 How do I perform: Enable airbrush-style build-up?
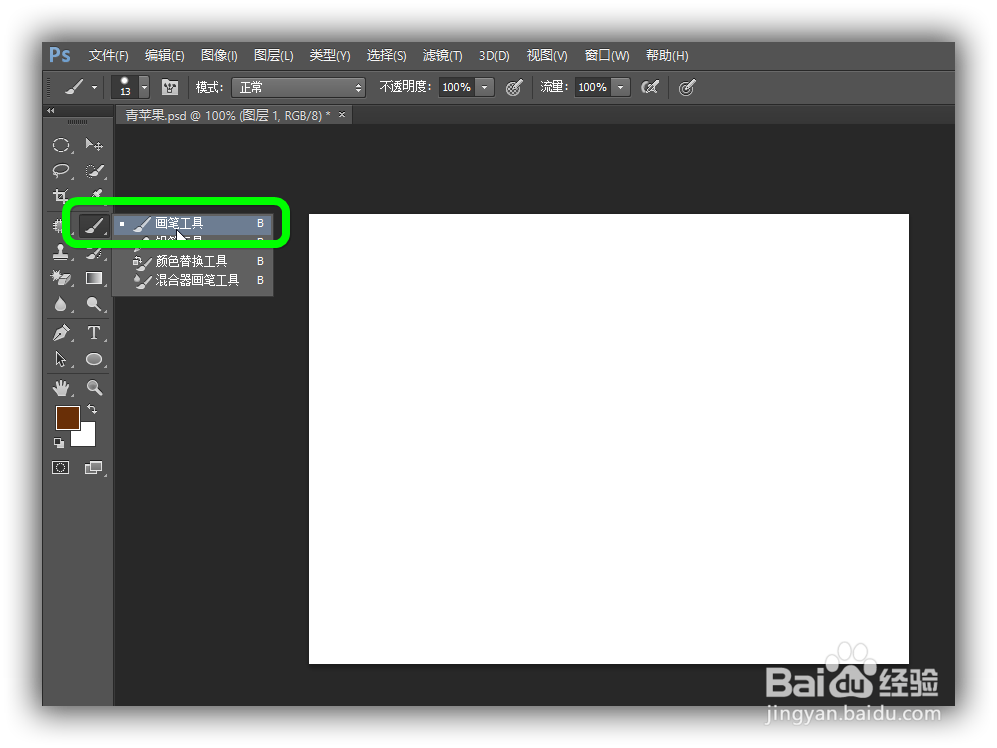pyautogui.click(x=650, y=87)
